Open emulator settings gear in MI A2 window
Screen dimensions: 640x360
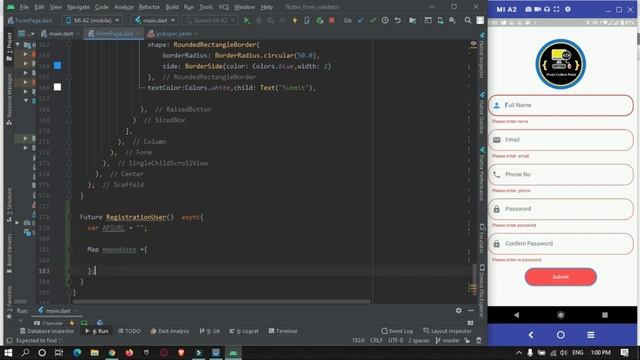[568, 9]
